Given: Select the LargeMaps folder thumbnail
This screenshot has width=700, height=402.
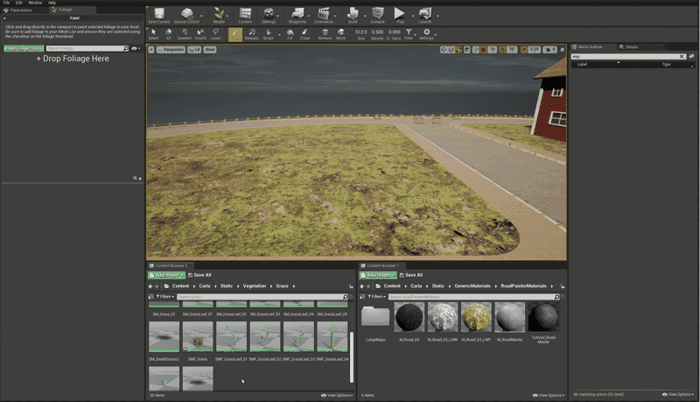Looking at the screenshot, I should (x=376, y=318).
